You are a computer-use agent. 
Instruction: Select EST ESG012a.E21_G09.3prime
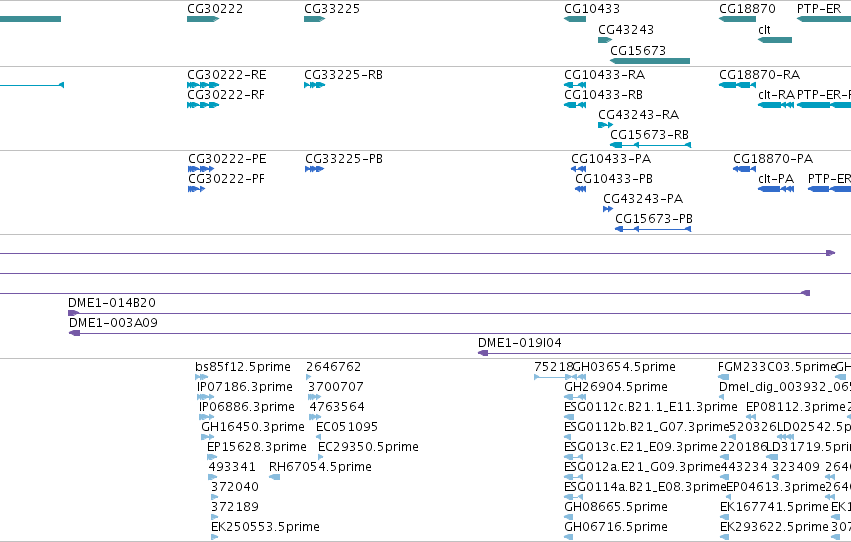click(574, 477)
